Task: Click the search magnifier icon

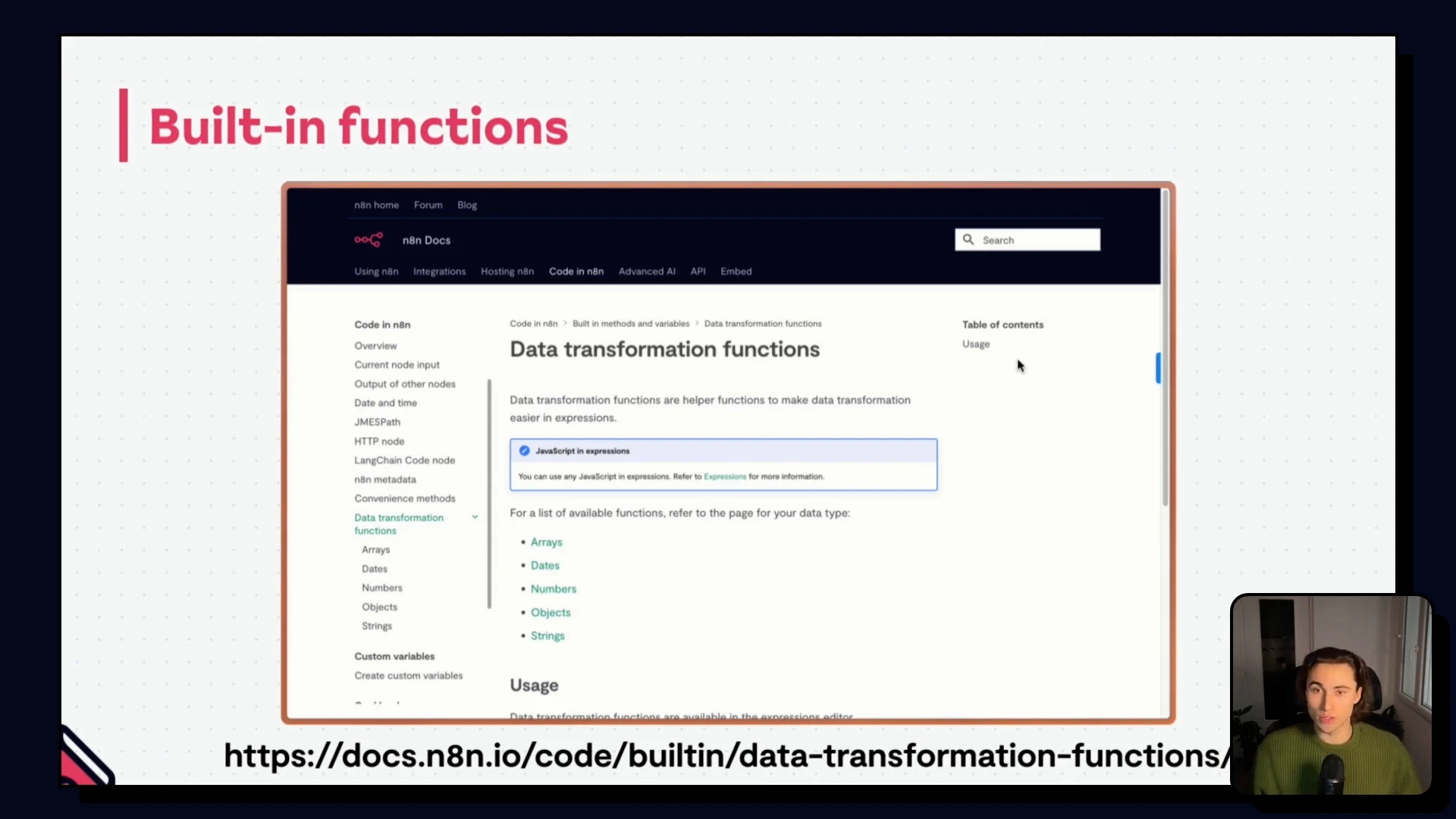Action: (x=968, y=240)
